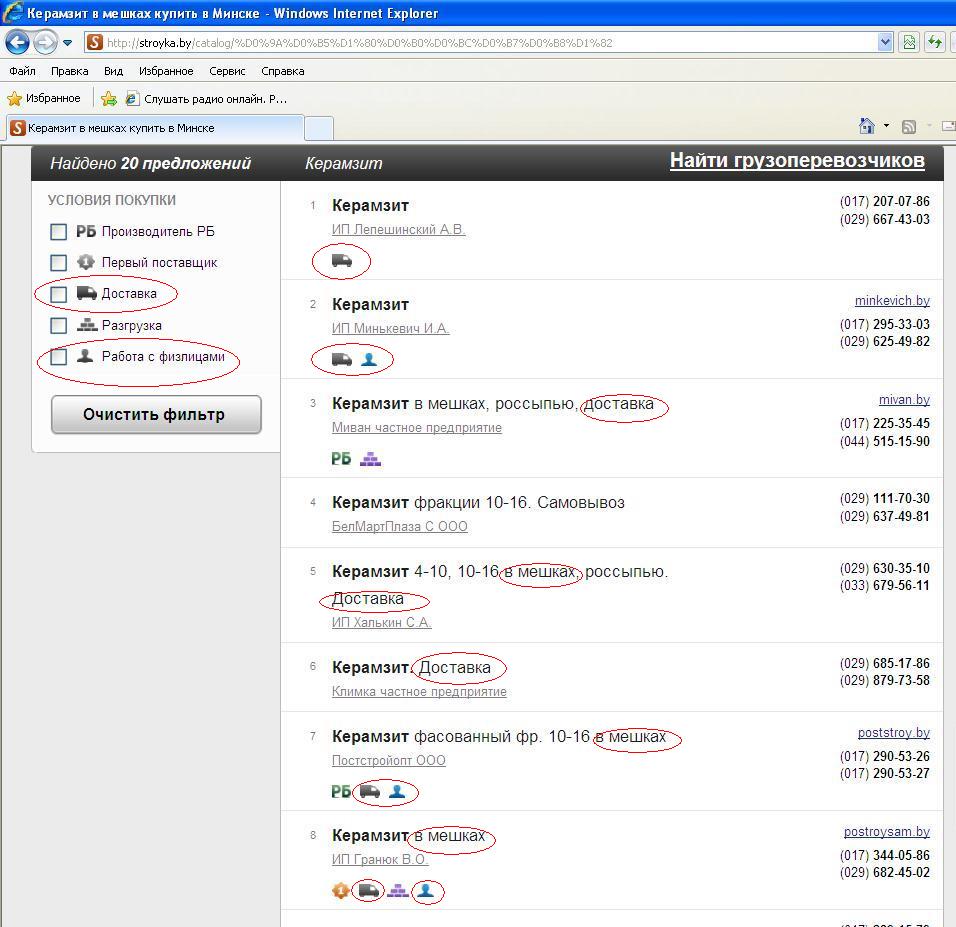Click the browser Back arrow button

[x=18, y=42]
